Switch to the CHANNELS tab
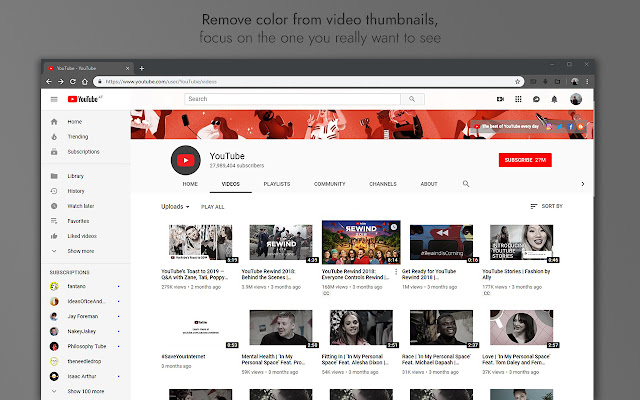The width and height of the screenshot is (640, 400). point(383,184)
